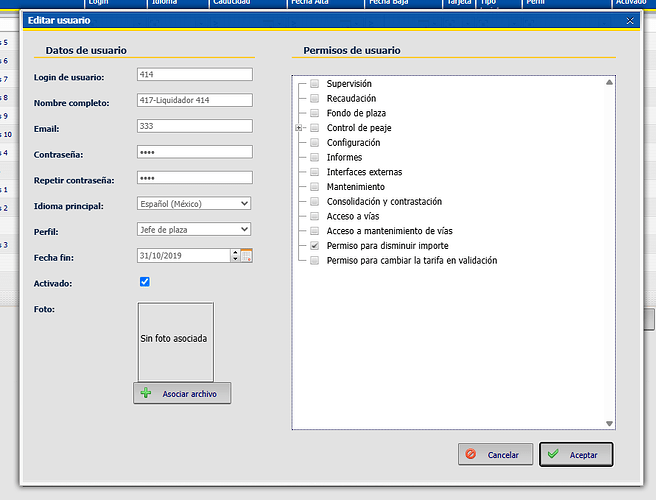Select the Informes tree item

click(344, 157)
